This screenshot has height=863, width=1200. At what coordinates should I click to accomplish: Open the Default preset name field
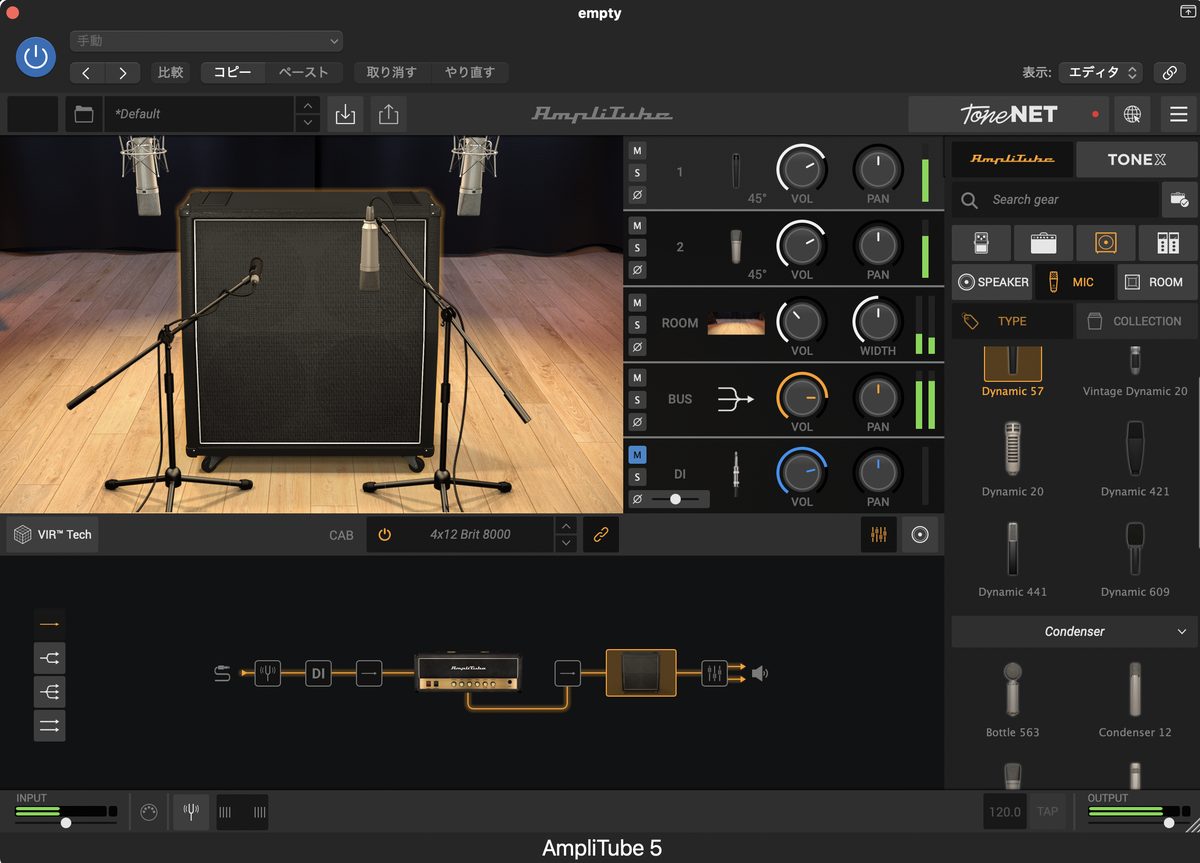tap(200, 114)
